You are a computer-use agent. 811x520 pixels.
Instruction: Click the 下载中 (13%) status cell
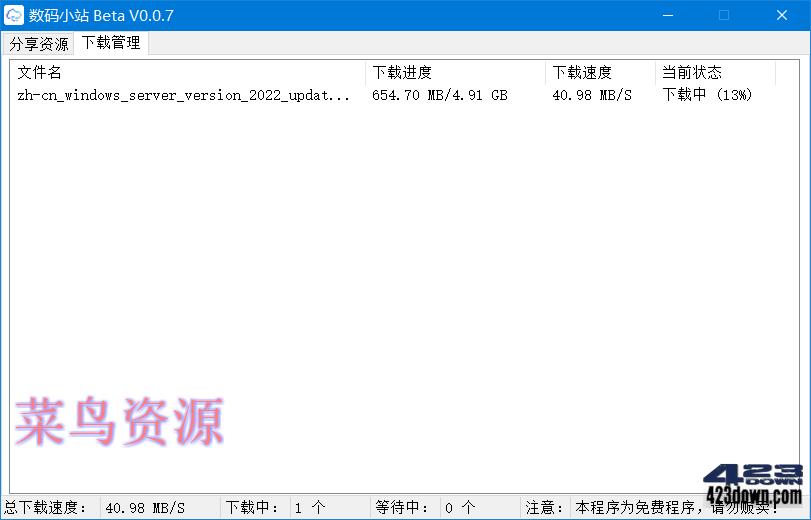click(708, 95)
